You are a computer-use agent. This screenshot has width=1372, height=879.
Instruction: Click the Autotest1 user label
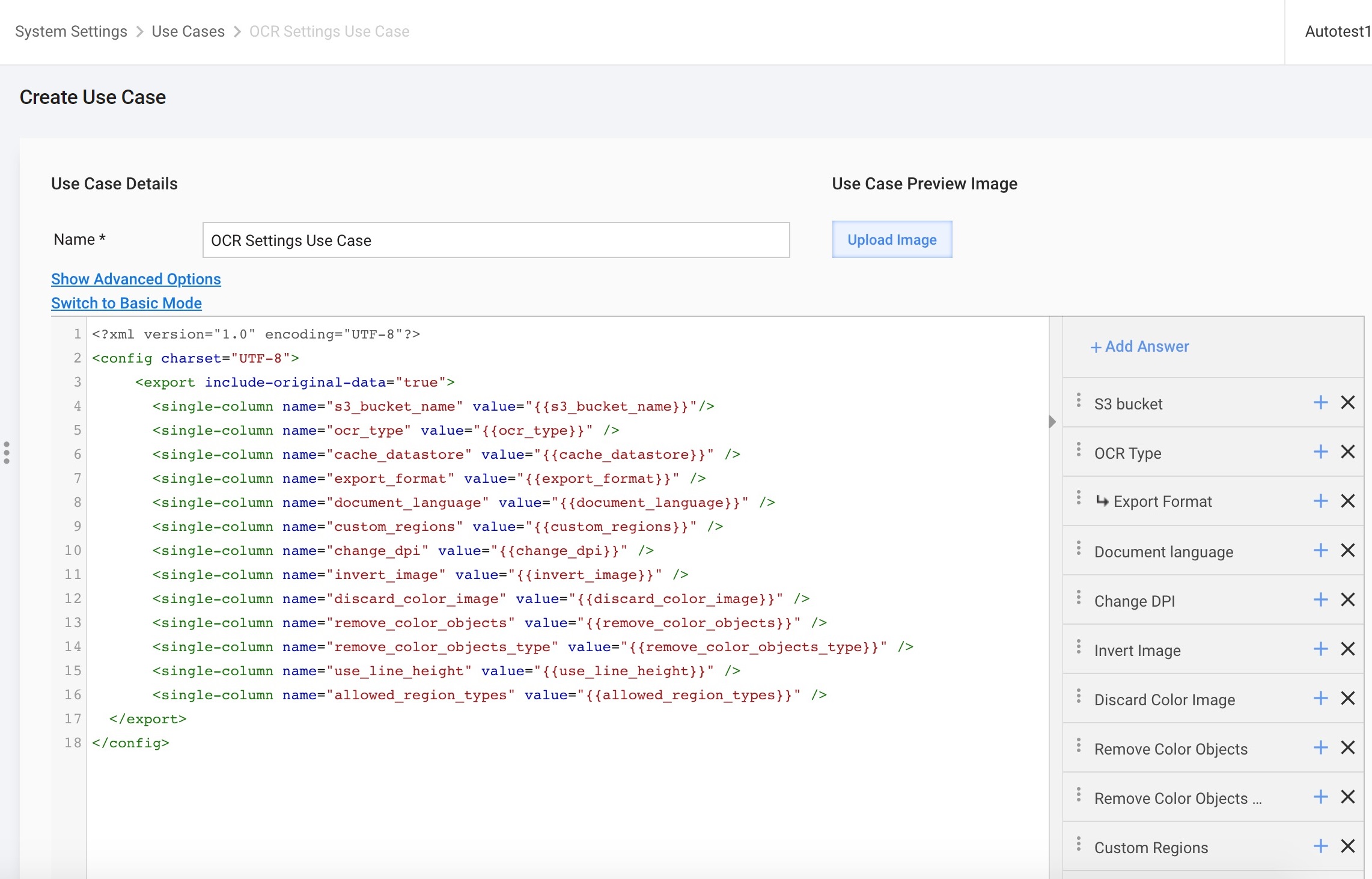1338,31
